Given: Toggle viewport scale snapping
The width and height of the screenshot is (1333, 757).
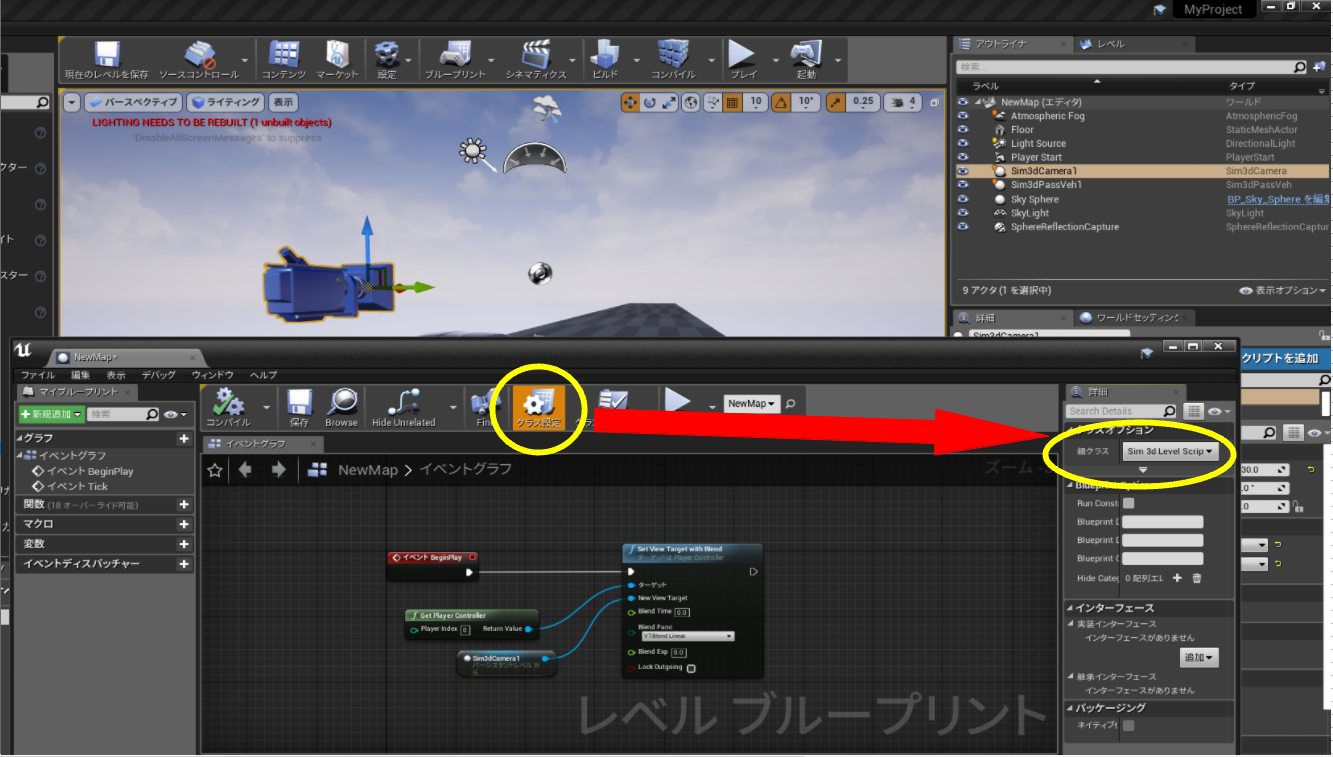Looking at the screenshot, I should point(835,102).
